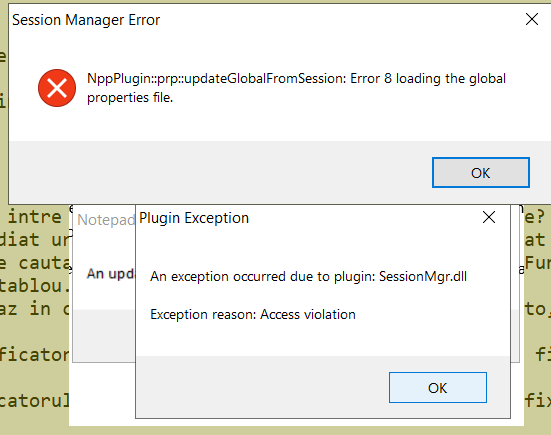Click OK in Plugin Exception dialog
This screenshot has height=435, width=551.
click(x=437, y=388)
